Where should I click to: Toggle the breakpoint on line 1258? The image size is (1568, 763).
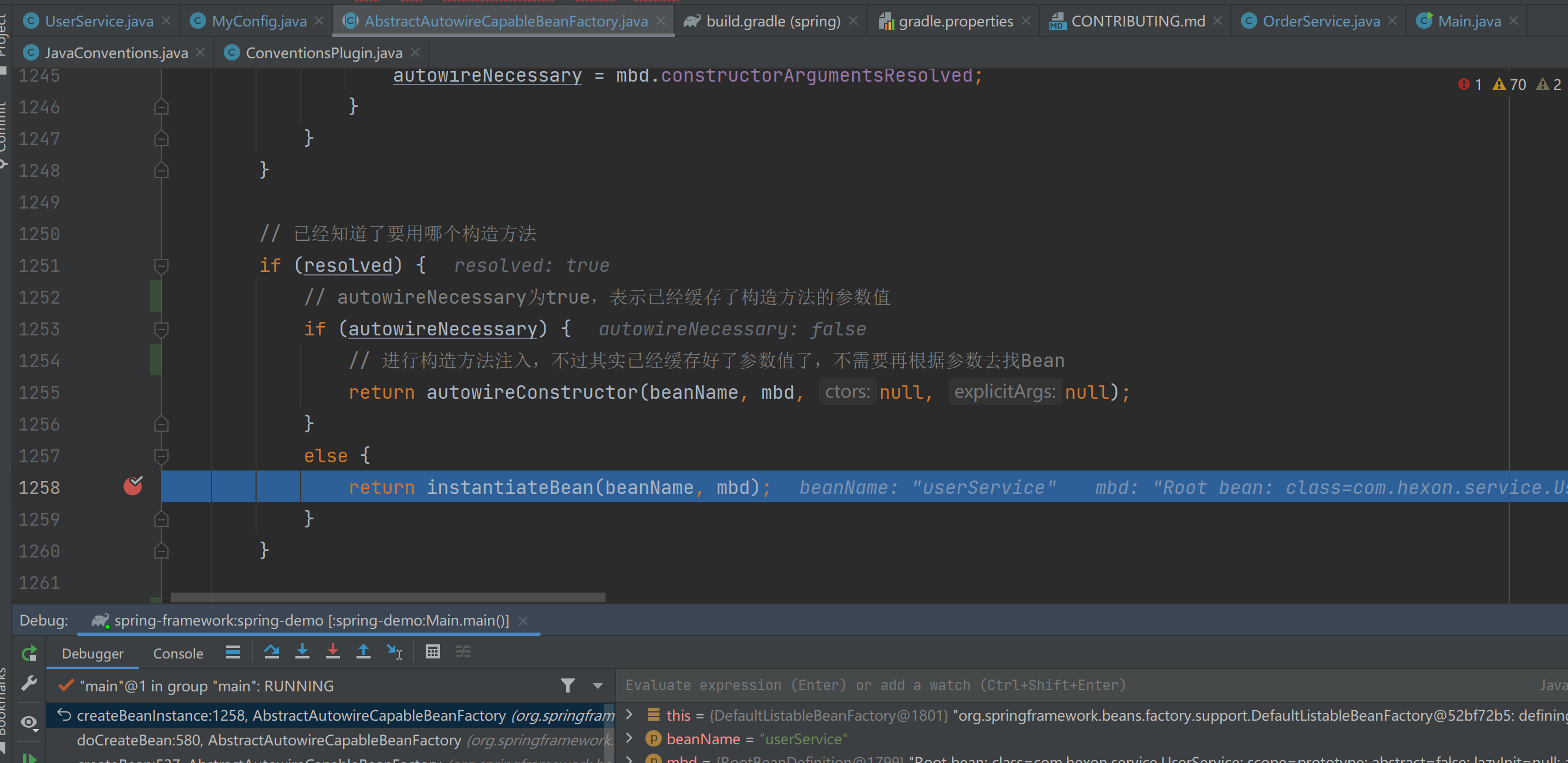133,486
